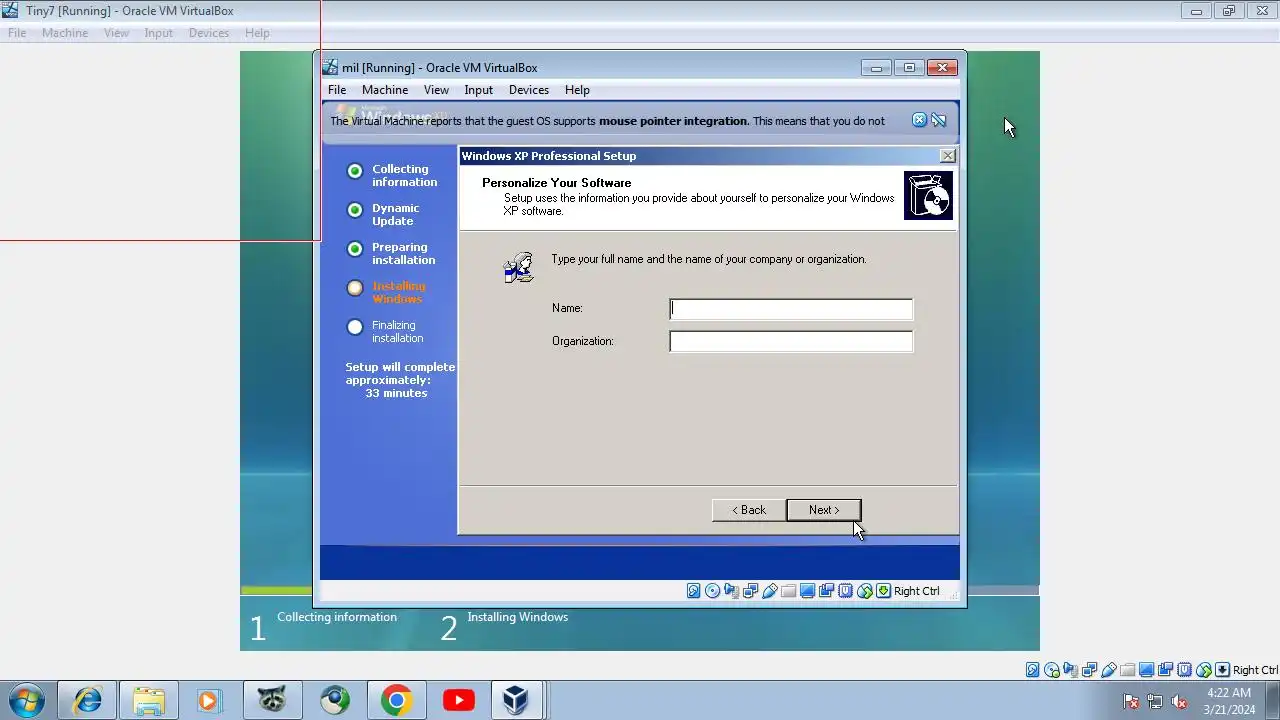Click shared folders indicator in Tiny7 status bar
This screenshot has height=720, width=1280.
click(x=1128, y=670)
